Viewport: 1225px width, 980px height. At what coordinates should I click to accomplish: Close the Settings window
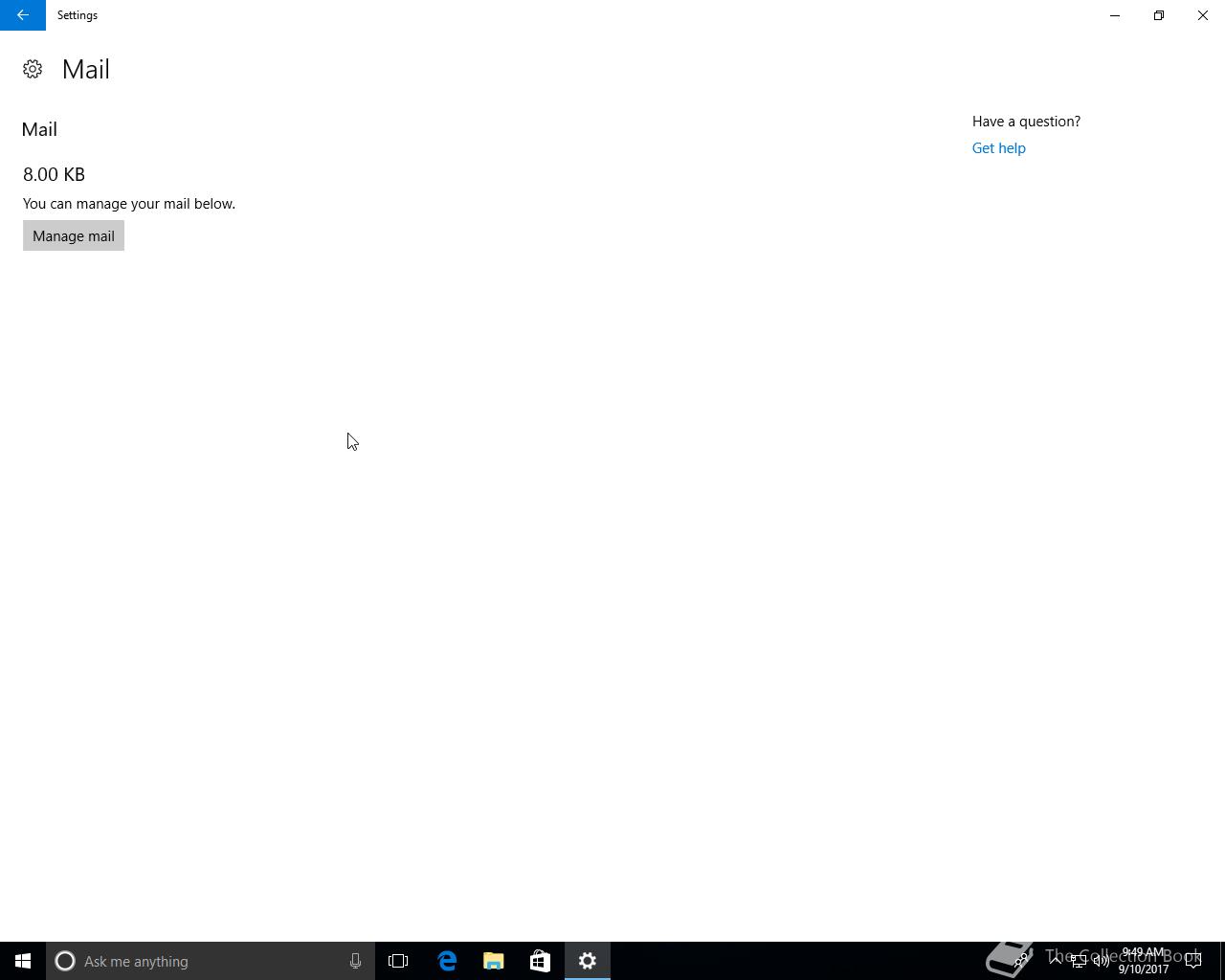click(x=1203, y=15)
